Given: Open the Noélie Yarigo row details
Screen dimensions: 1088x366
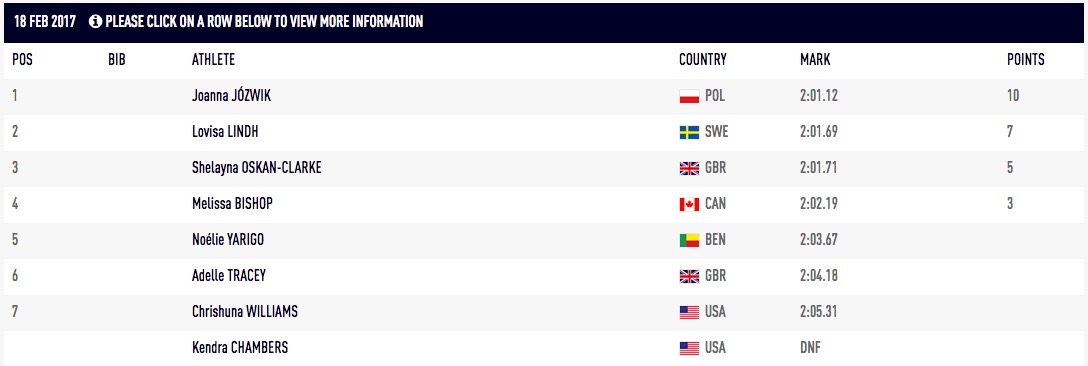Looking at the screenshot, I should (544, 240).
